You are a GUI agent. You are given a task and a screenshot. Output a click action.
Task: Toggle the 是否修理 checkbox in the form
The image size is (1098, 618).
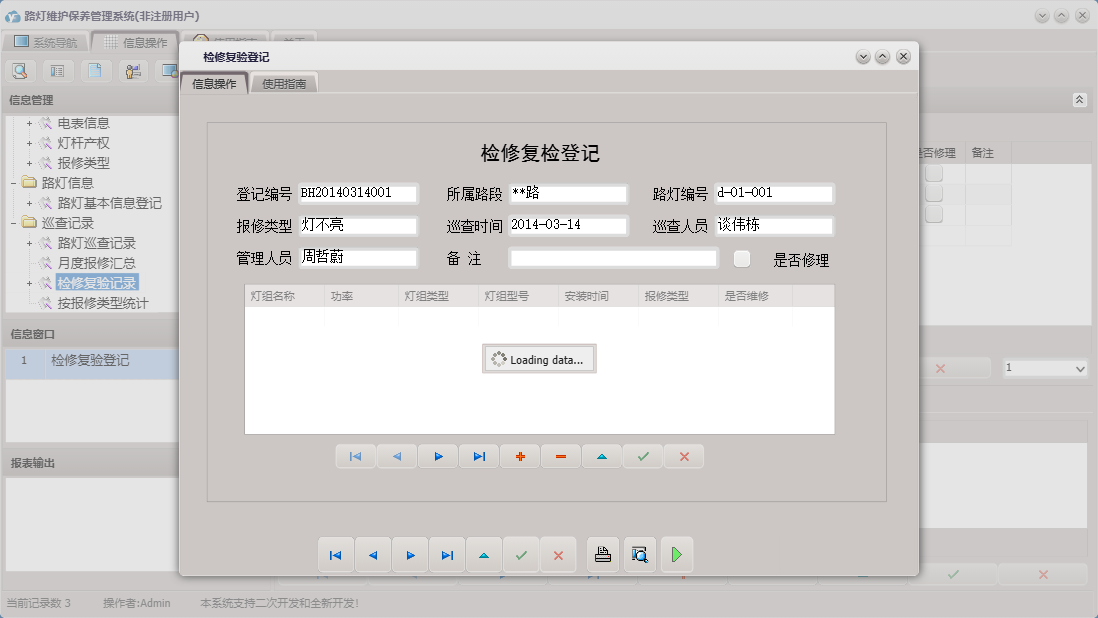(742, 259)
